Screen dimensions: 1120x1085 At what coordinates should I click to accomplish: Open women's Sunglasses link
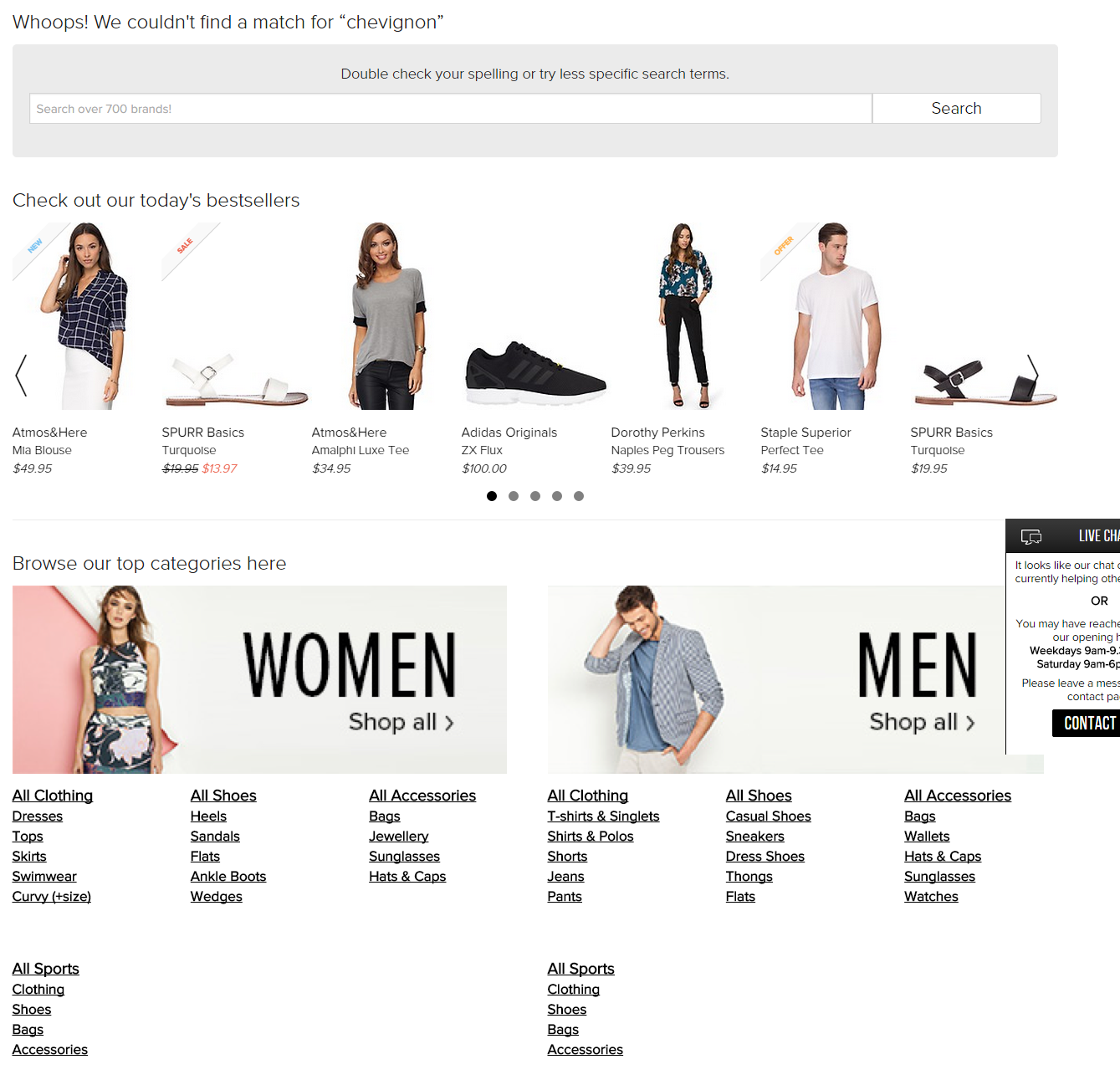tap(405, 857)
